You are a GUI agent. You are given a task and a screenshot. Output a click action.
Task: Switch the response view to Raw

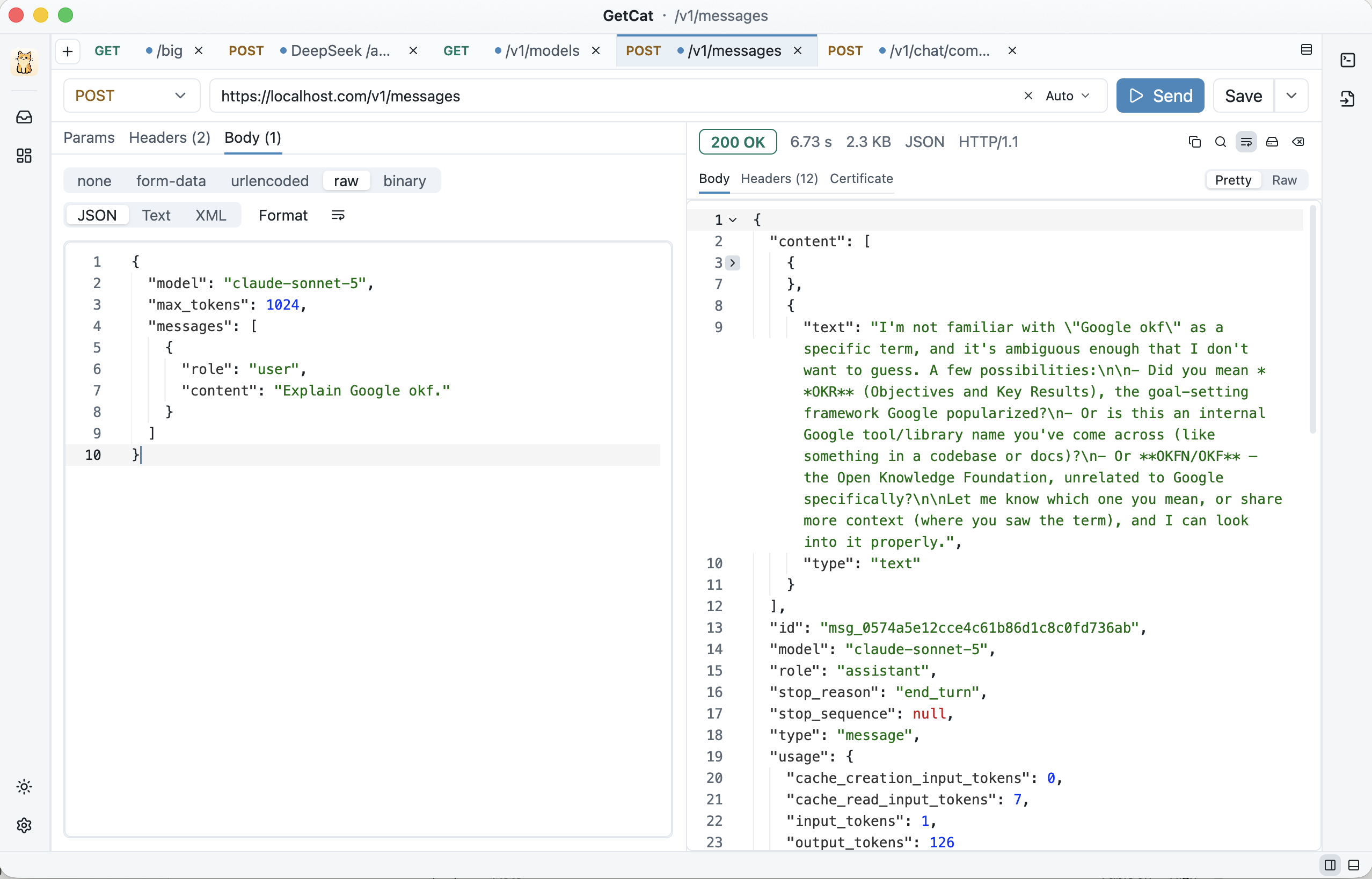pyautogui.click(x=1284, y=180)
